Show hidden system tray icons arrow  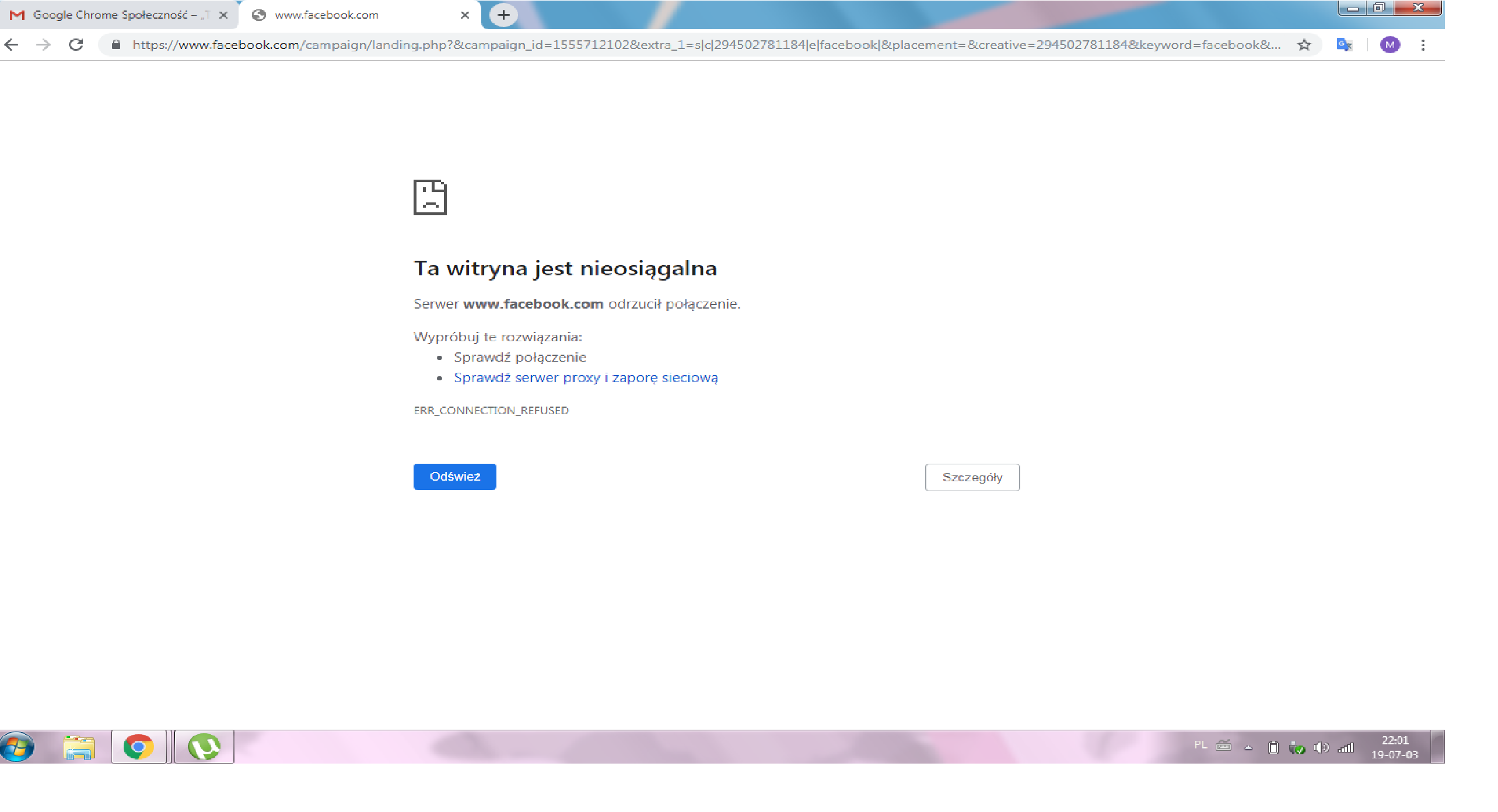pyautogui.click(x=1248, y=747)
